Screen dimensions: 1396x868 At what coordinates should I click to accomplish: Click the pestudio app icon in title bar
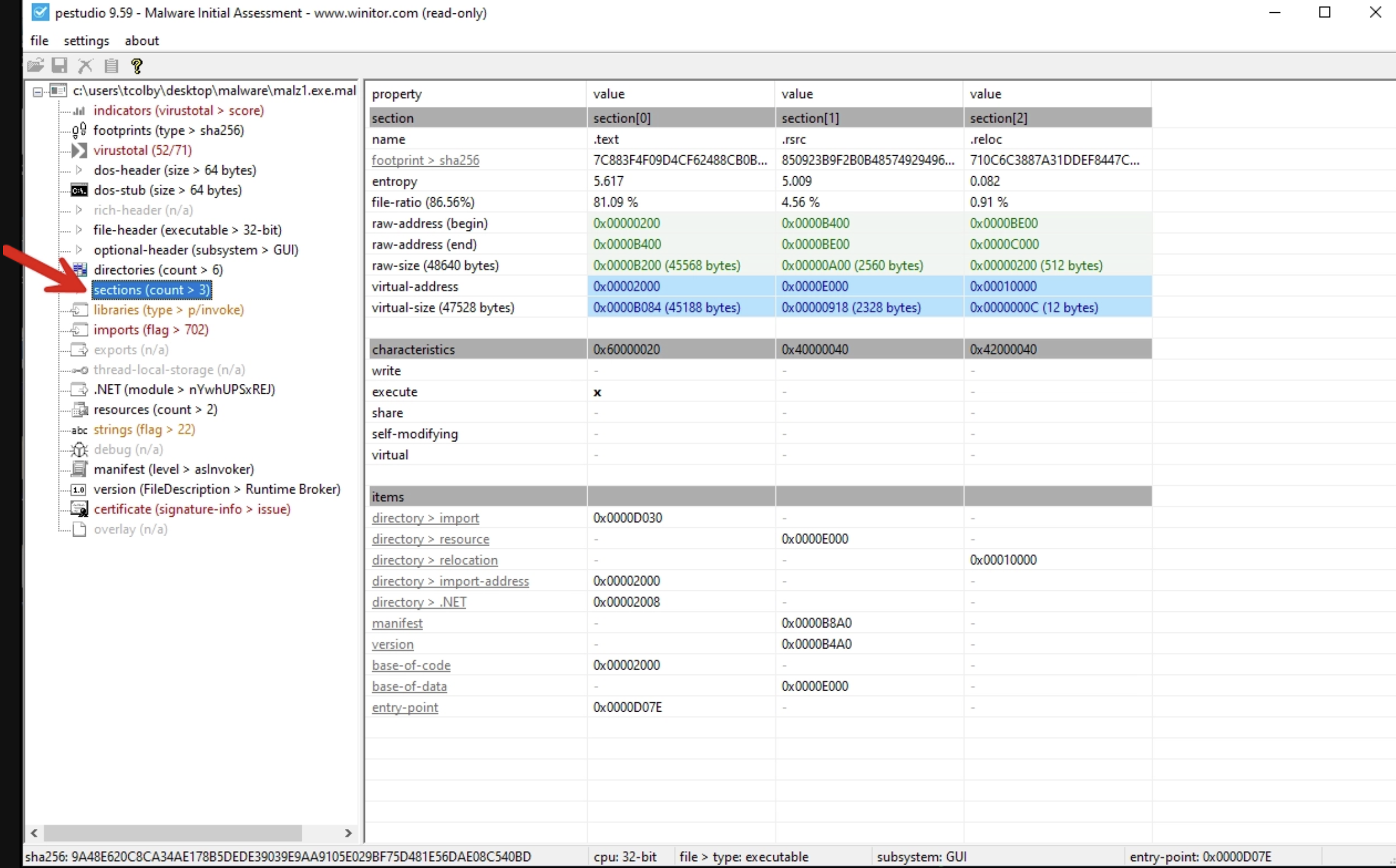40,12
